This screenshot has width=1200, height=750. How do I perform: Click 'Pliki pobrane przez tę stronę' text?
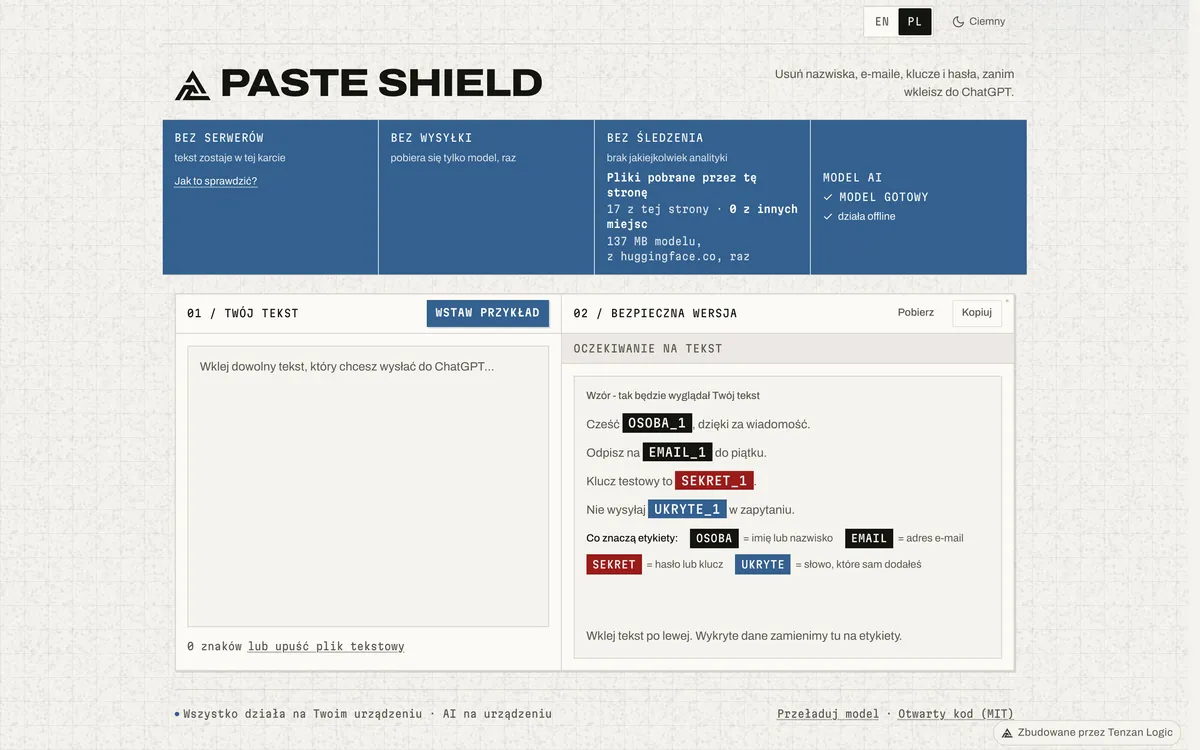pyautogui.click(x=682, y=185)
